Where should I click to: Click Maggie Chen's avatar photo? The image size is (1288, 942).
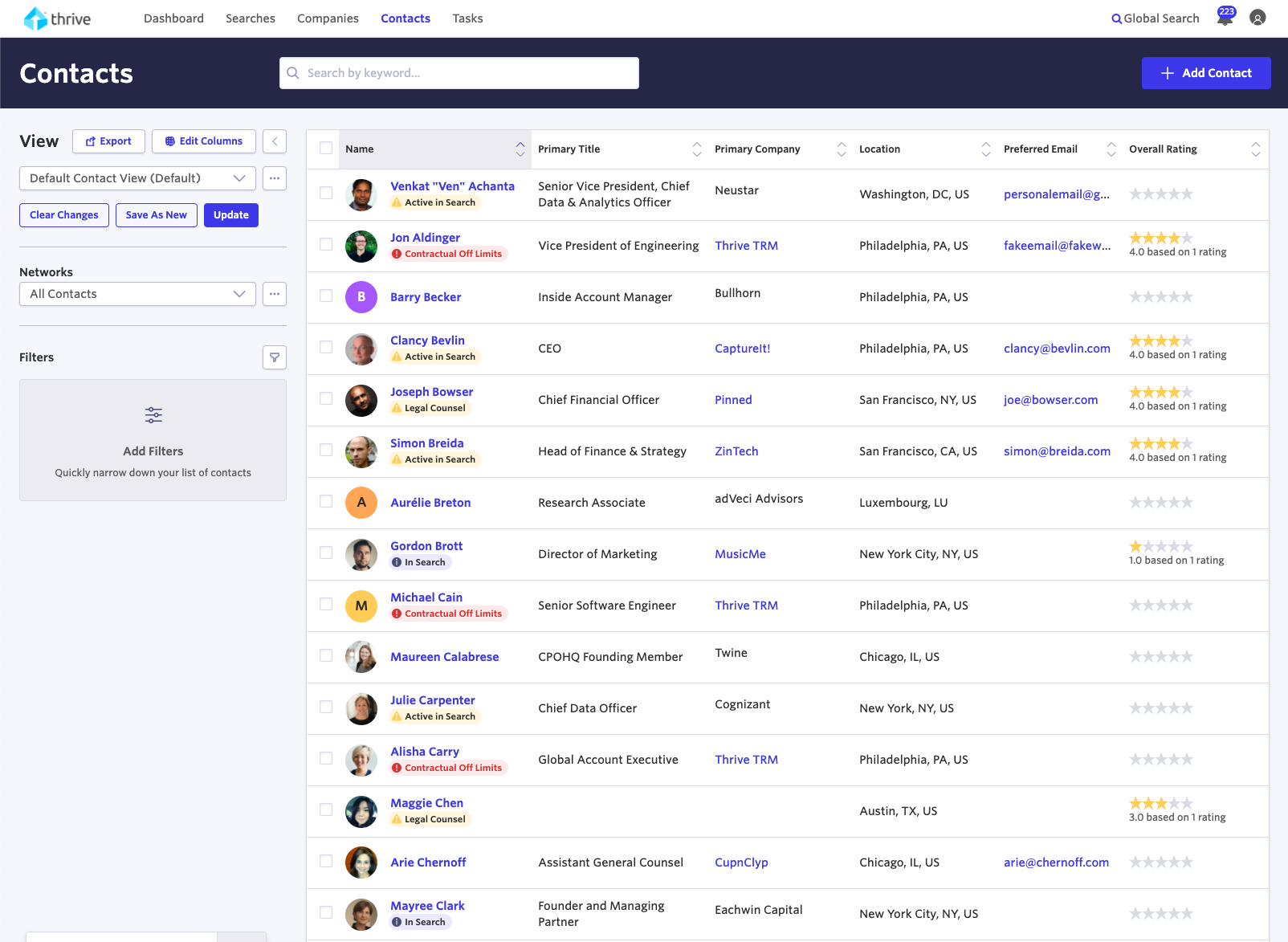[x=361, y=811]
